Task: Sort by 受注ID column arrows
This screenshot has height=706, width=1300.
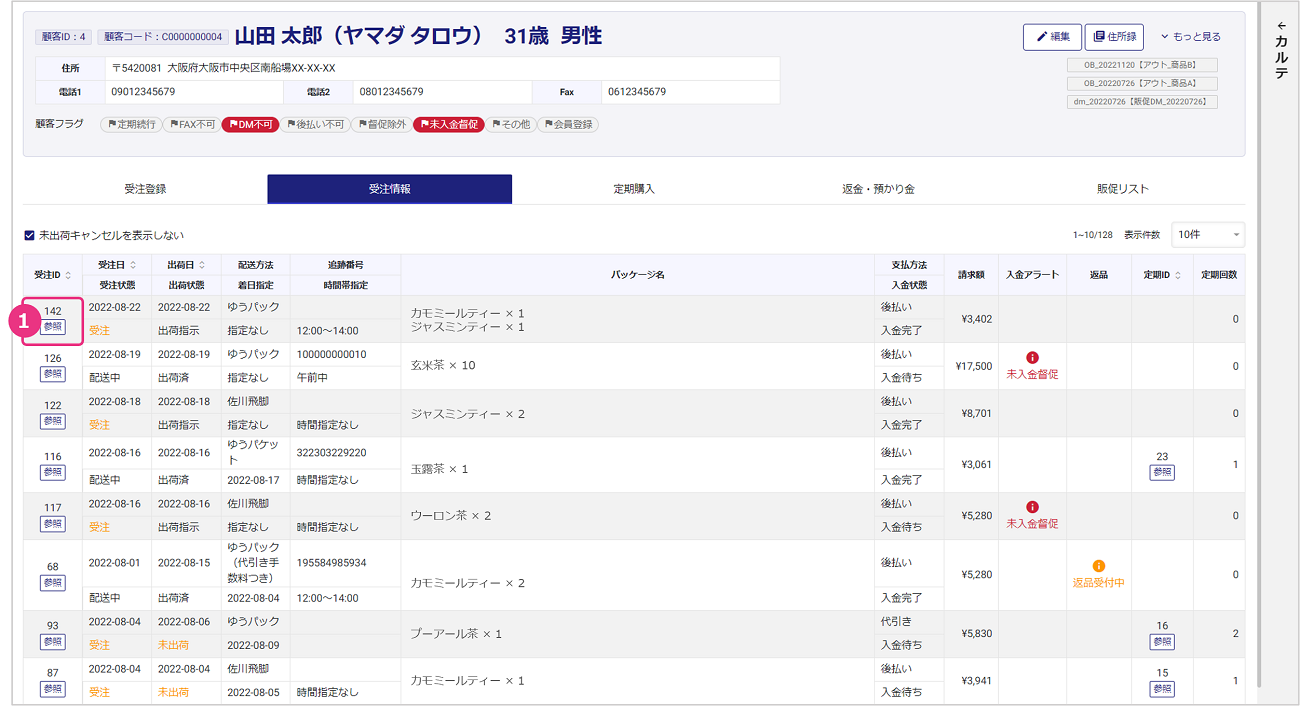Action: click(67, 275)
